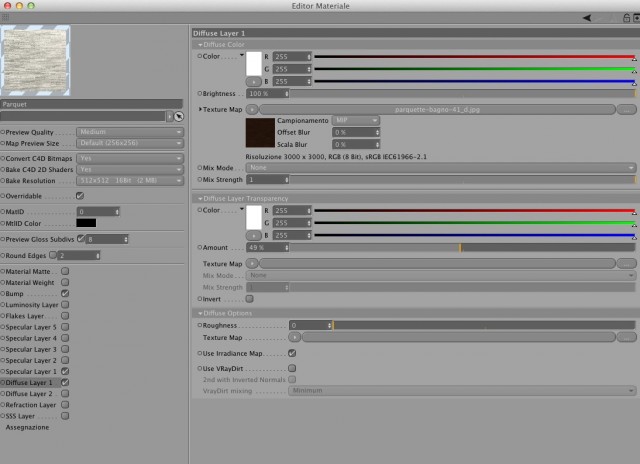
Task: Open the Diffuse Color texture map arrow button
Action: 252,109
